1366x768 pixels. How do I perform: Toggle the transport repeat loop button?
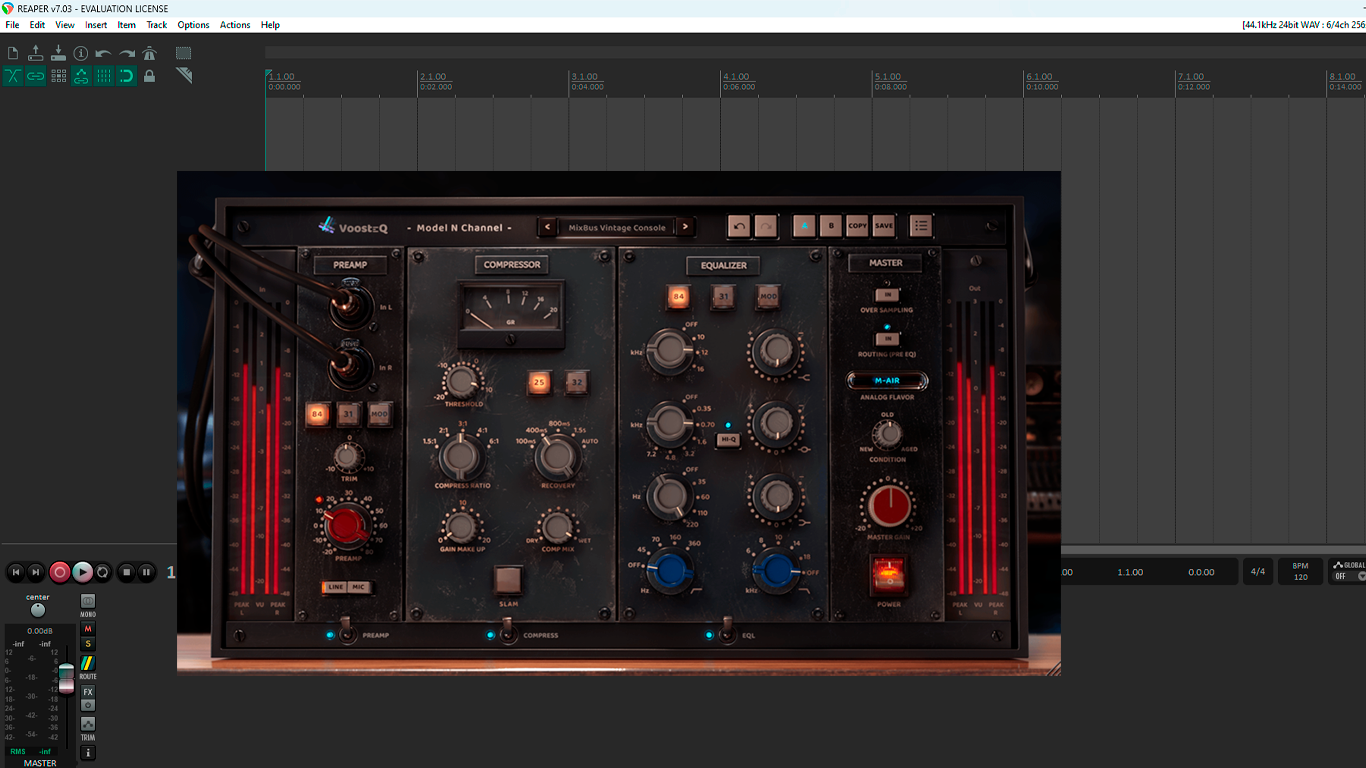tap(102, 572)
